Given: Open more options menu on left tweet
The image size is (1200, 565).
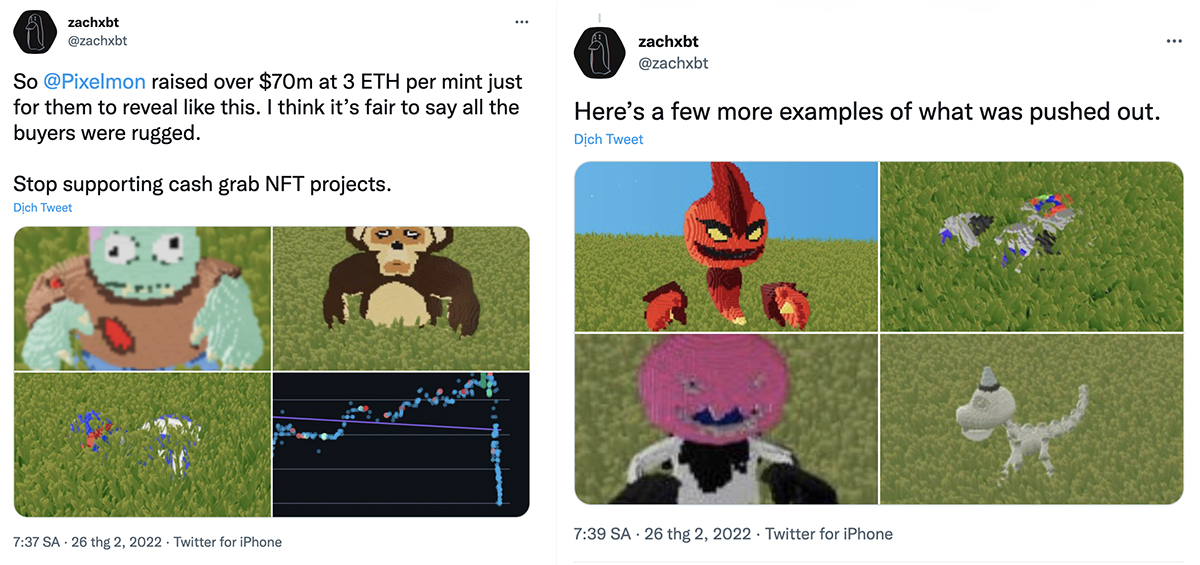Looking at the screenshot, I should [521, 22].
